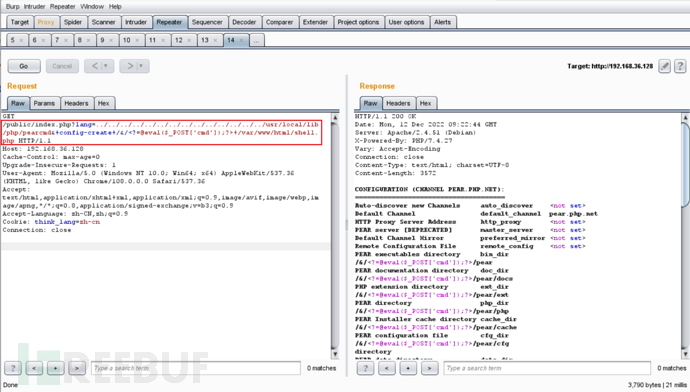Jump to next match in response search
Screen dimensions: 690x392
coord(429,368)
